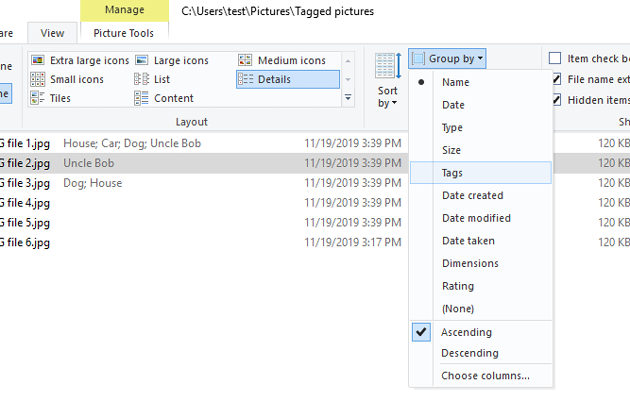Enable Item check boxes option

coord(555,59)
